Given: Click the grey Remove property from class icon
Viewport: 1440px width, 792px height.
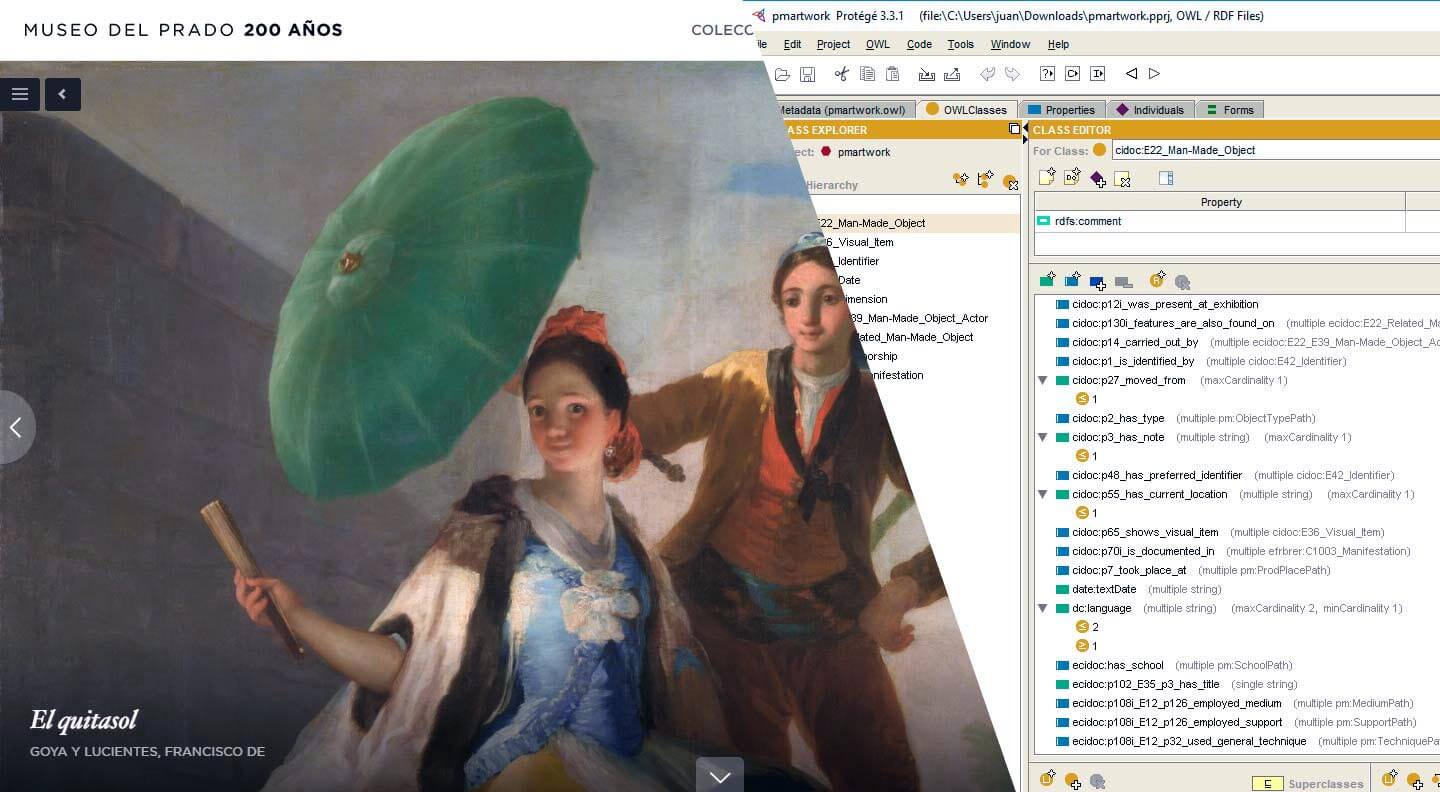Looking at the screenshot, I should click(1123, 283).
